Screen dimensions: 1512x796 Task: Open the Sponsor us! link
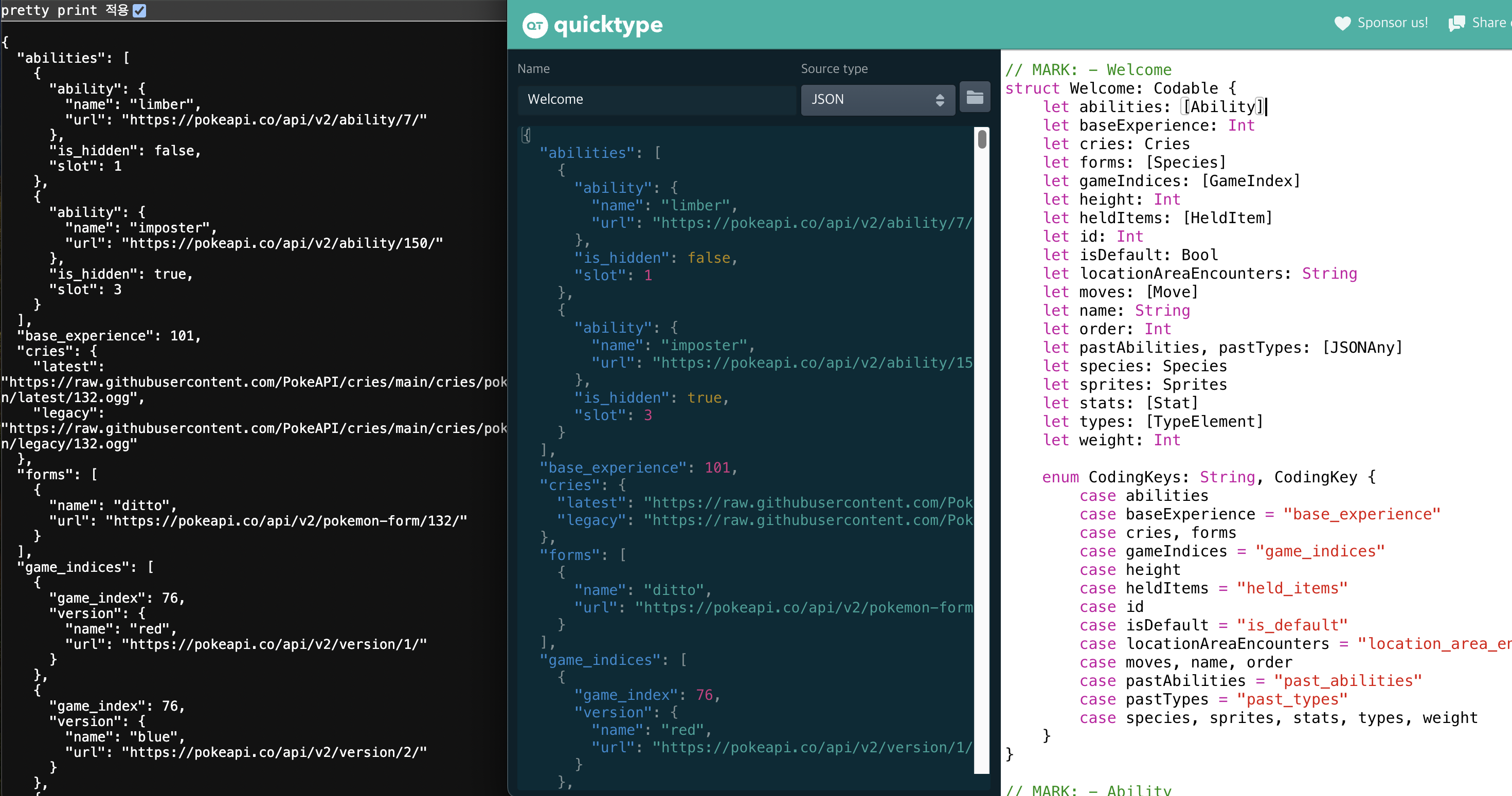(1392, 23)
